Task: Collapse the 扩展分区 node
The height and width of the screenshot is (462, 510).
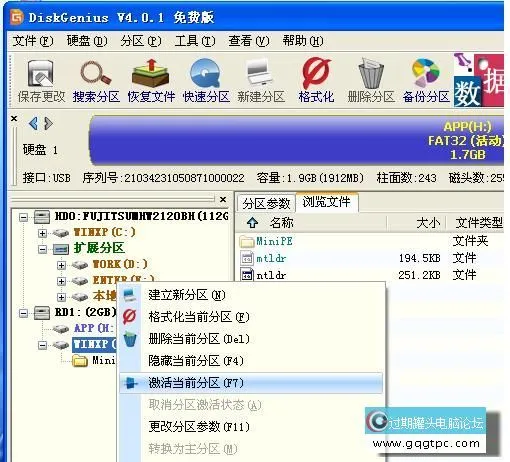Action: (x=42, y=249)
